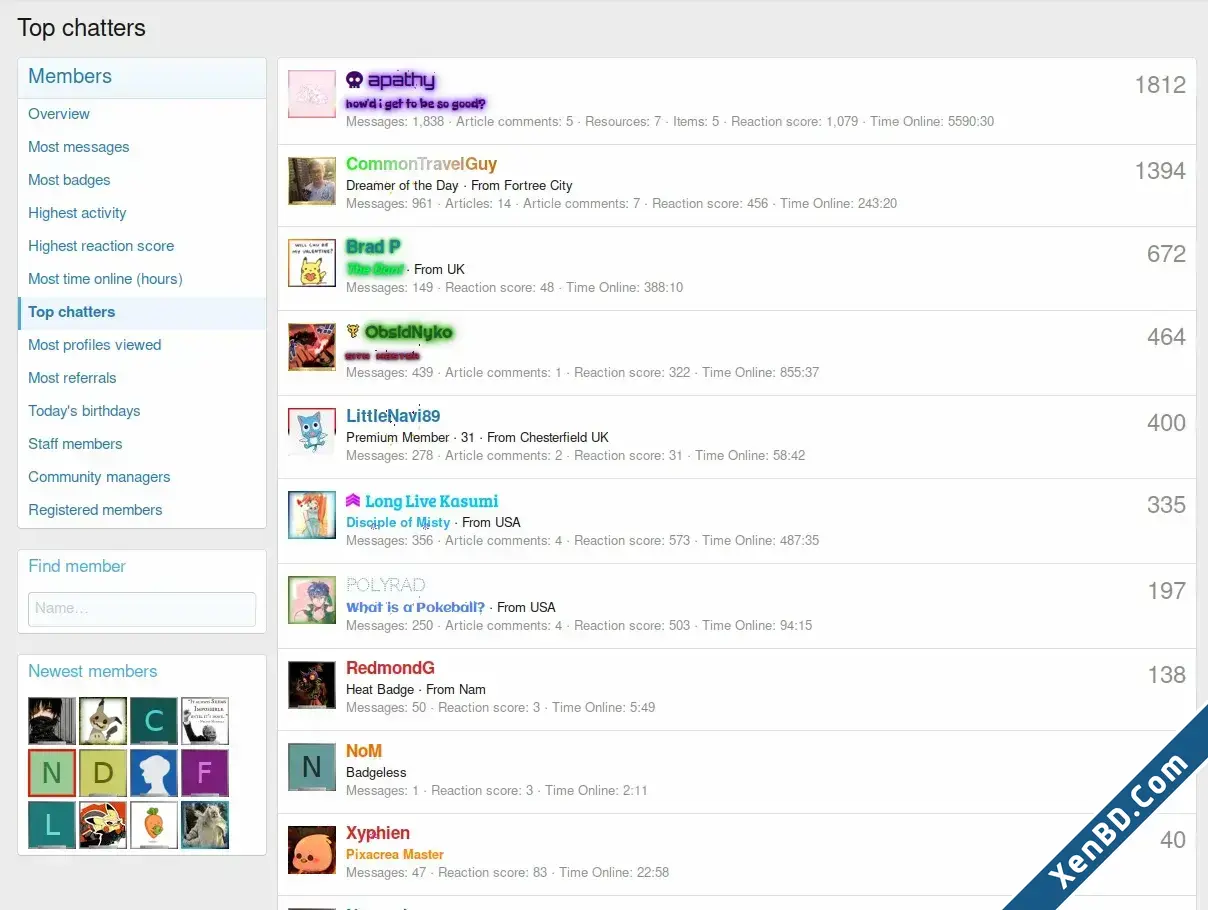Click Long Live Kasumi's count 335
1208x910 pixels.
click(x=1166, y=505)
